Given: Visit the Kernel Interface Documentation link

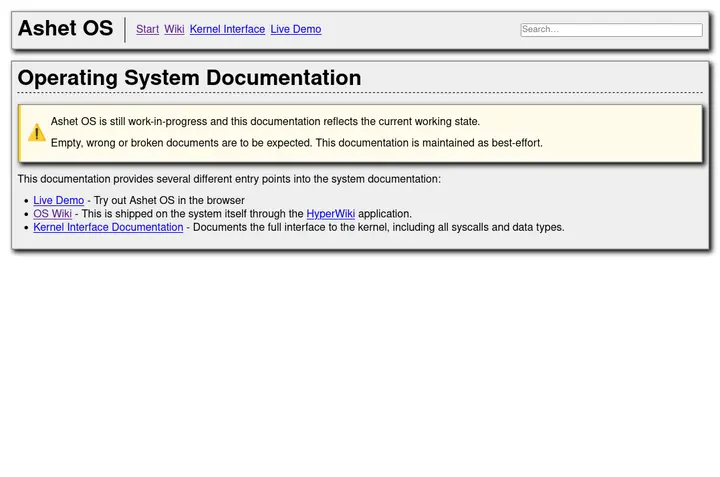Looking at the screenshot, I should coord(108,228).
